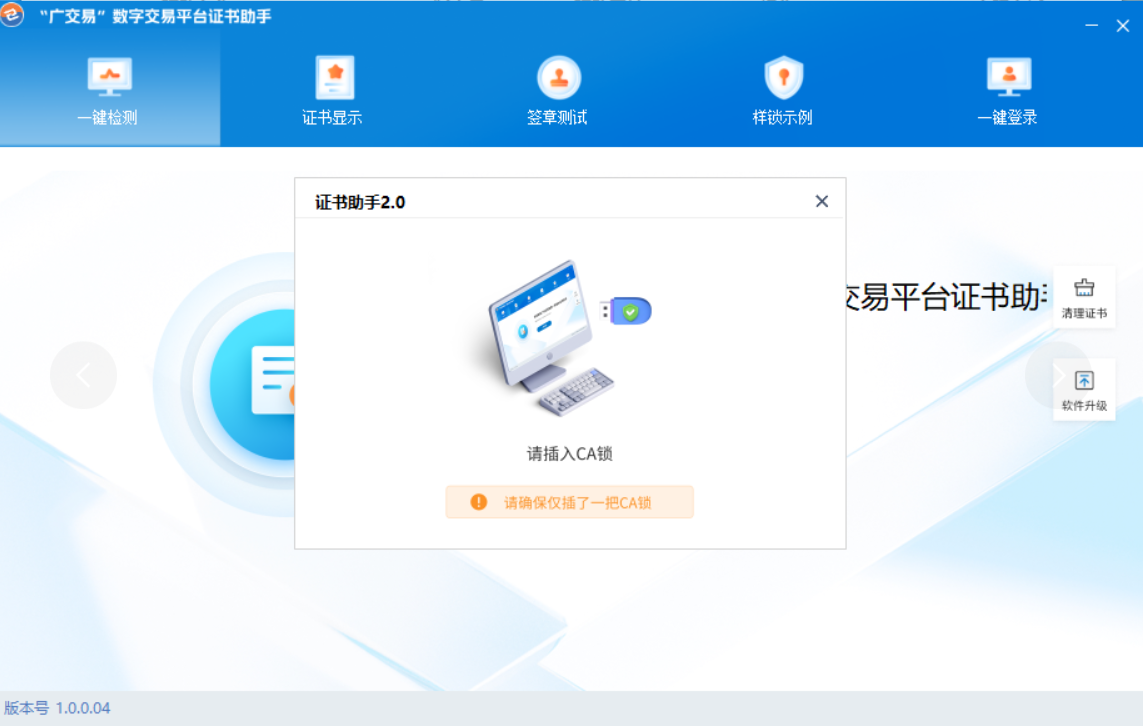The height and width of the screenshot is (726, 1143).
Task: Go to previous slide with left arrow
Action: coord(83,375)
